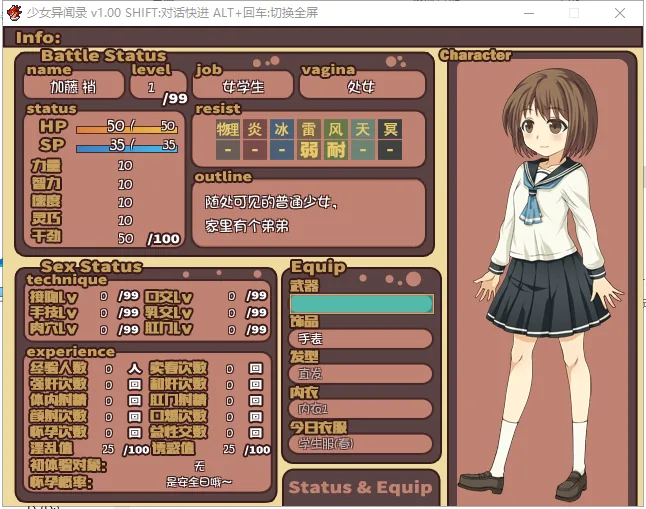The width and height of the screenshot is (646, 509).
Task: Click the 今日衣服 clothing label
Action: (318, 427)
